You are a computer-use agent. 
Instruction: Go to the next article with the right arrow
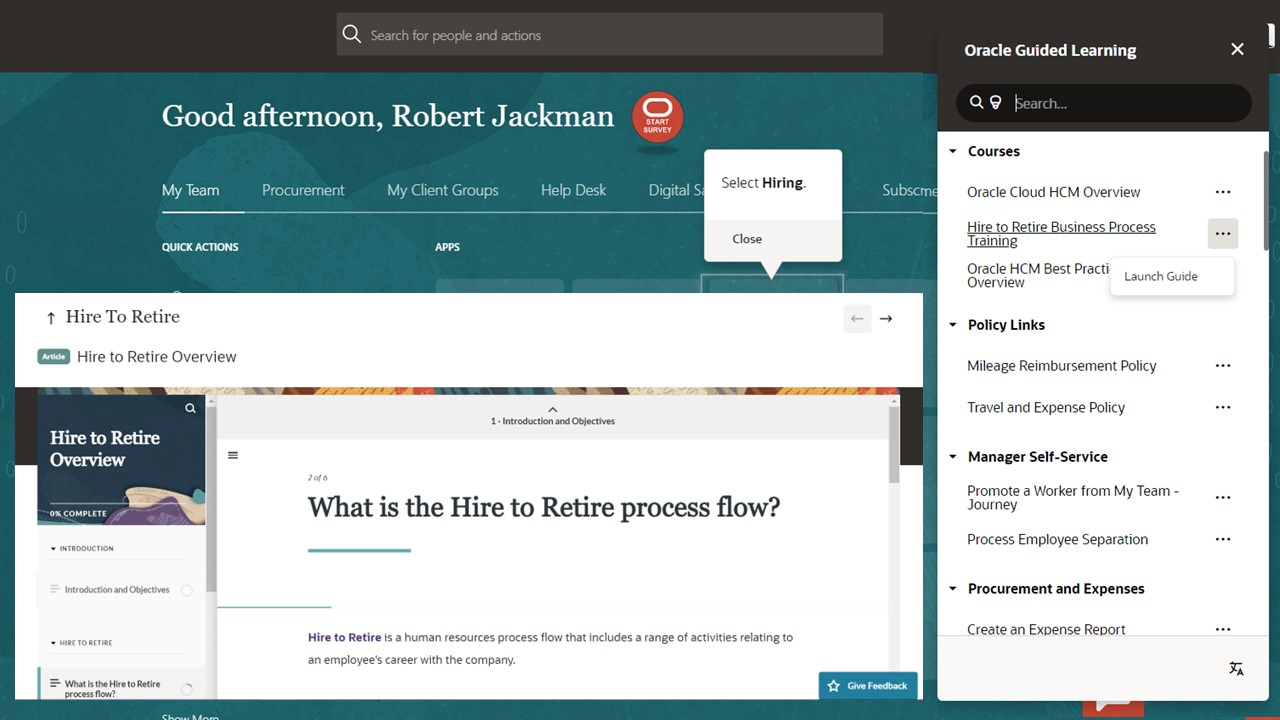pos(886,319)
